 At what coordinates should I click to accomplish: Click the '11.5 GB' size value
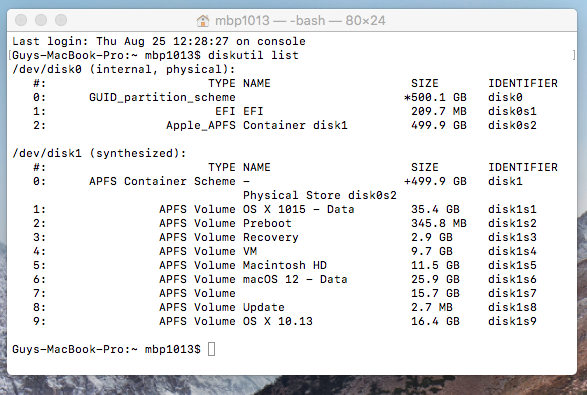(435, 265)
